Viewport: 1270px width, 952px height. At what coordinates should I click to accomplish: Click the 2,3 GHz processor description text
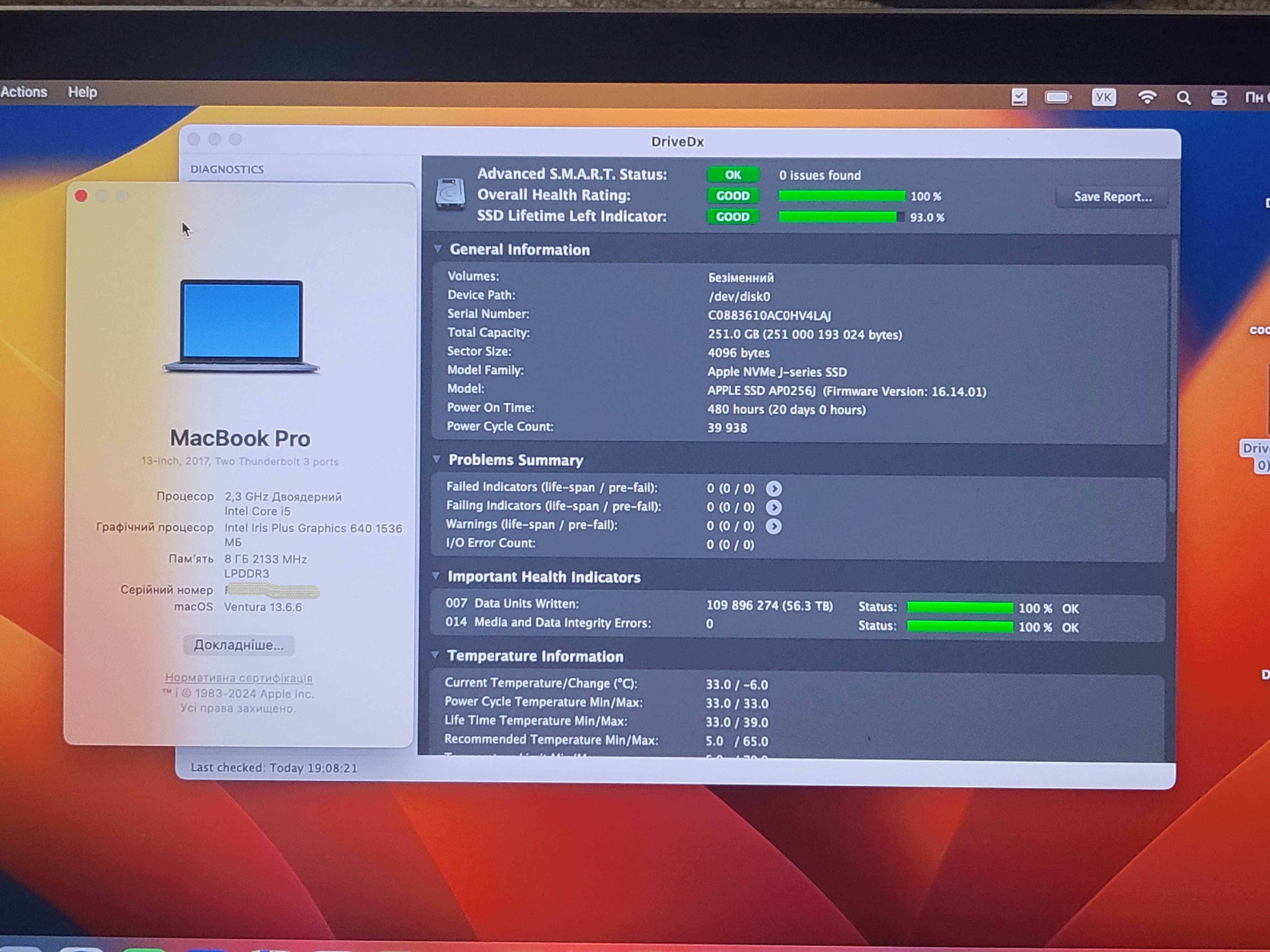[283, 503]
